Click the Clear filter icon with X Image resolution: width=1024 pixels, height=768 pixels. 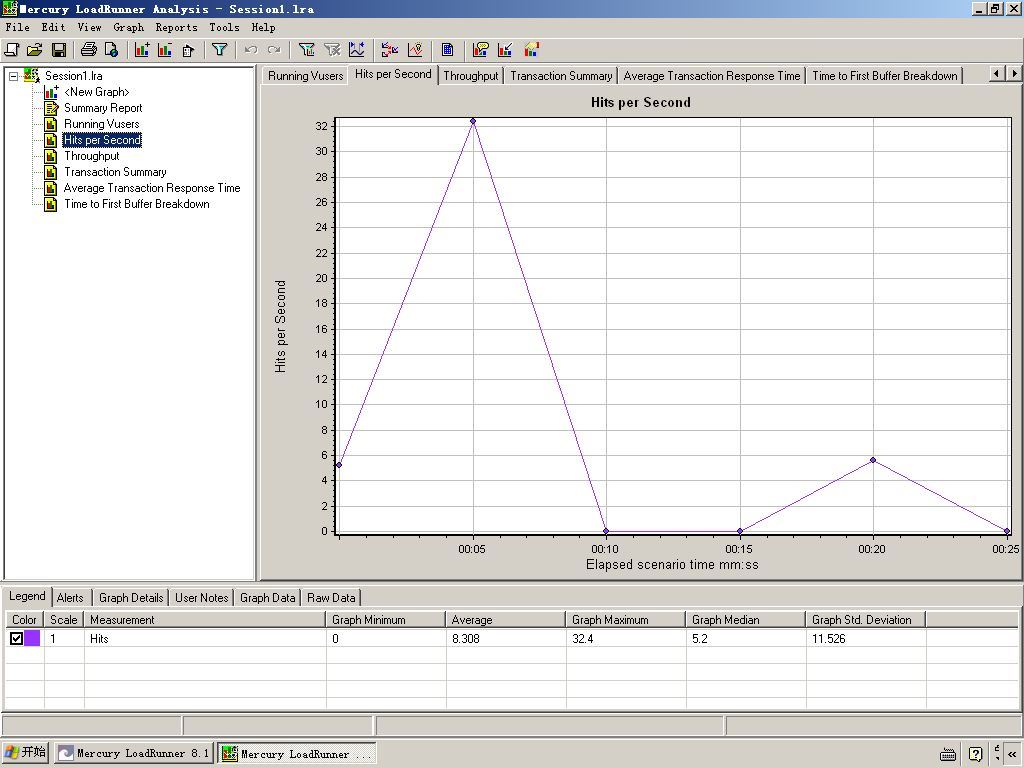coord(332,50)
